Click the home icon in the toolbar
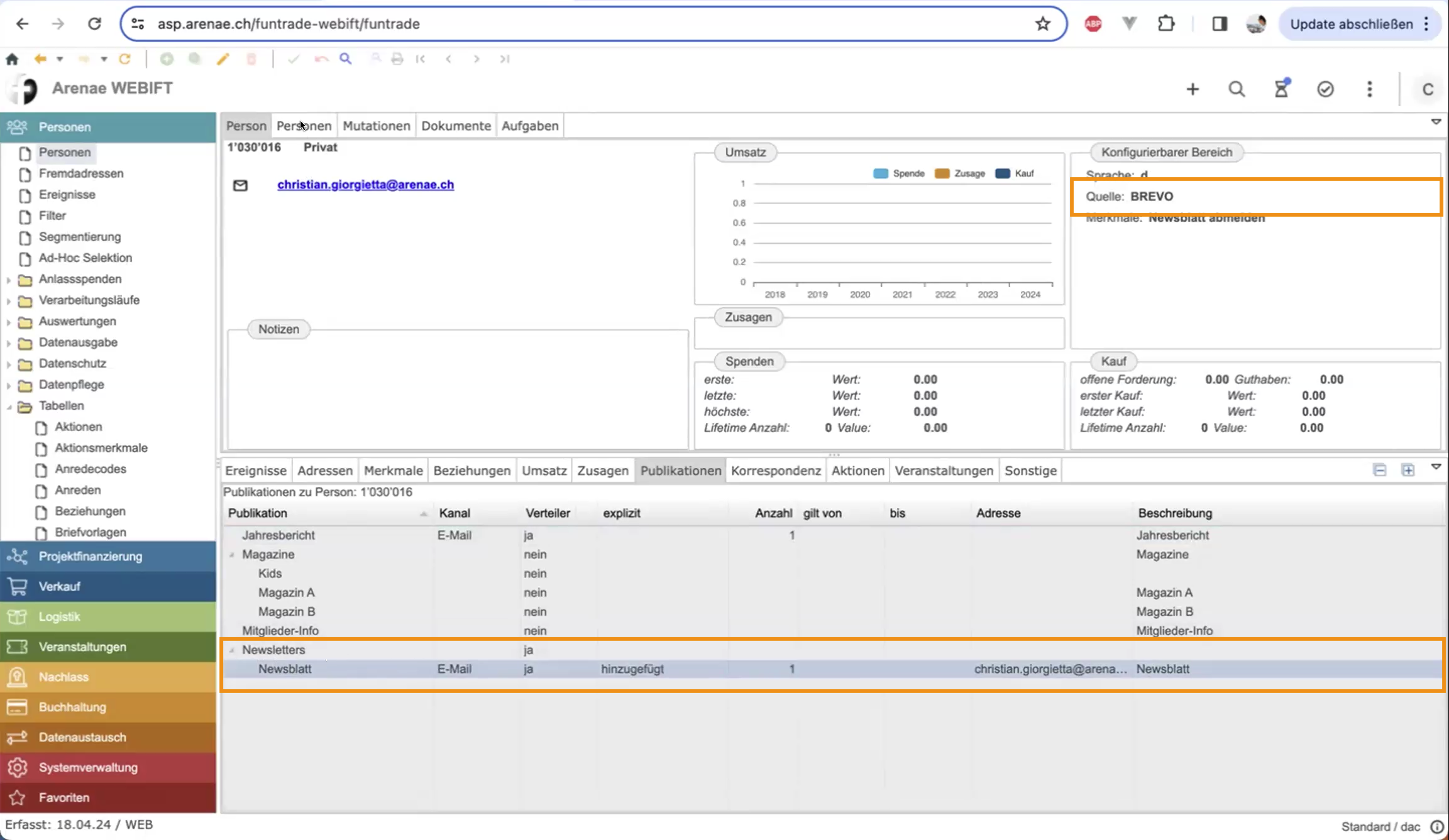 tap(12, 59)
